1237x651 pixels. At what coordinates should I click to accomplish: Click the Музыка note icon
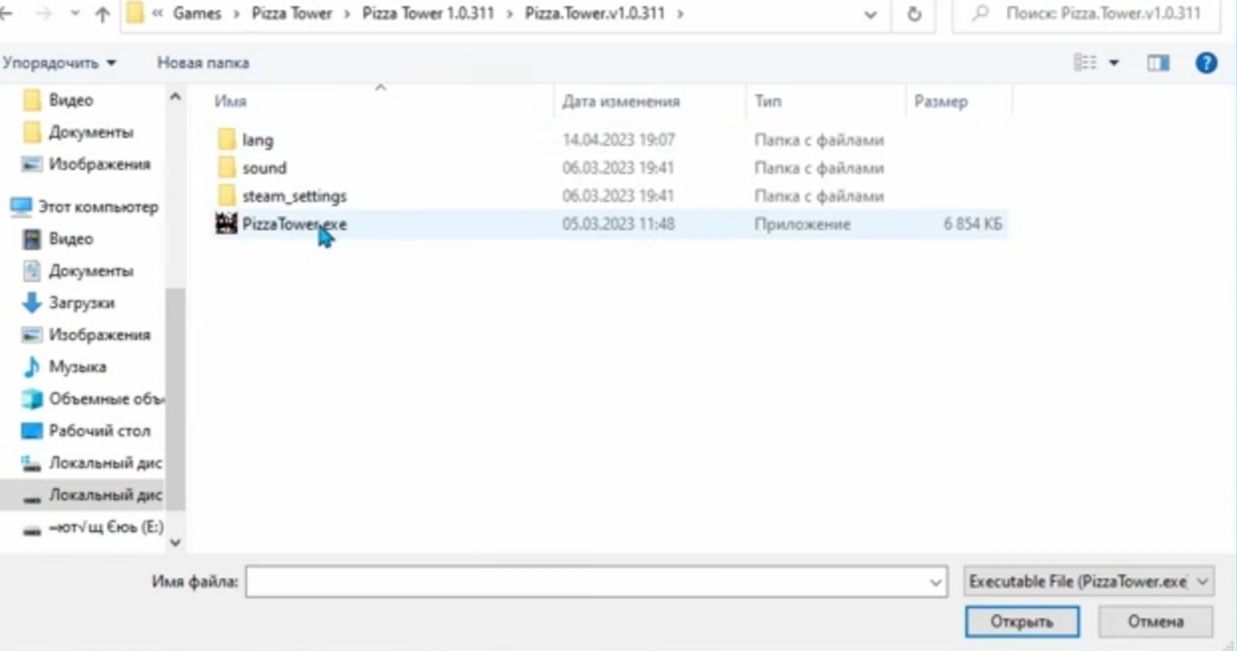[32, 367]
